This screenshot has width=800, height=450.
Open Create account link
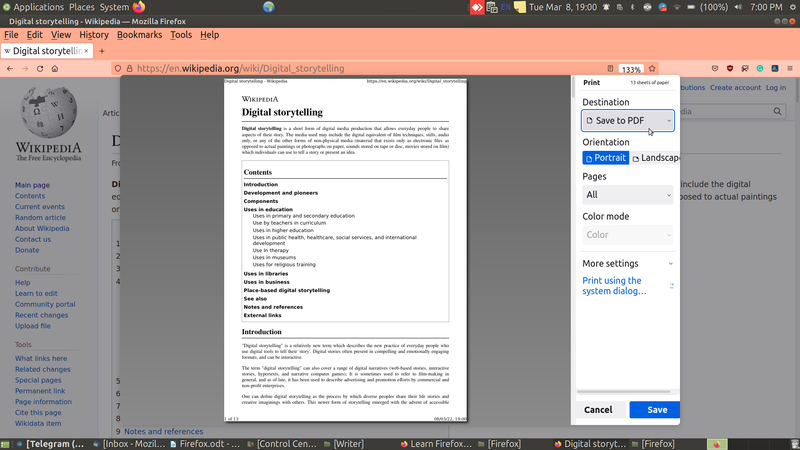(735, 88)
